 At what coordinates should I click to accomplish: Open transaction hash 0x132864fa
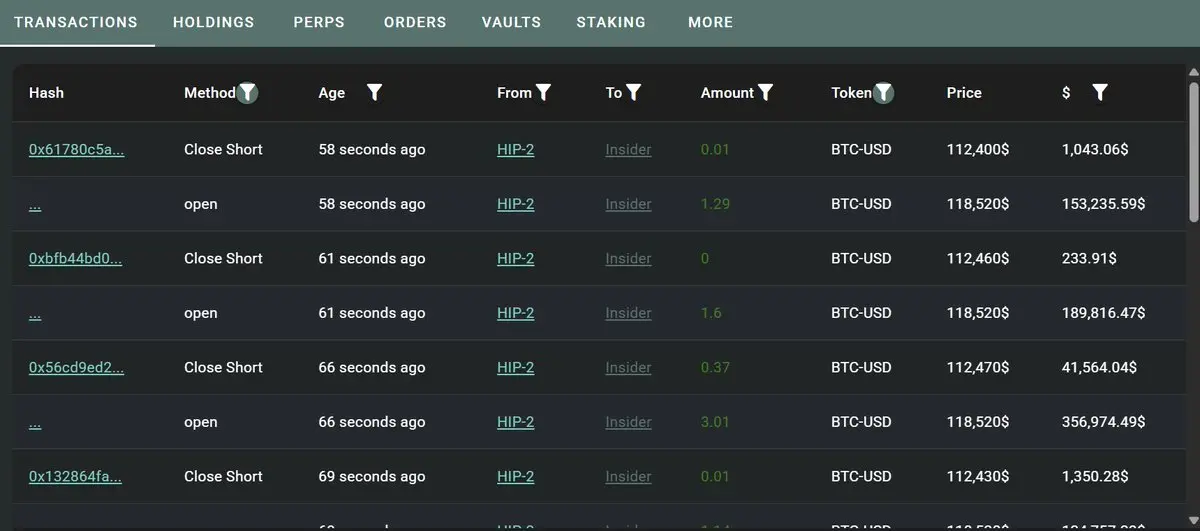[76, 477]
